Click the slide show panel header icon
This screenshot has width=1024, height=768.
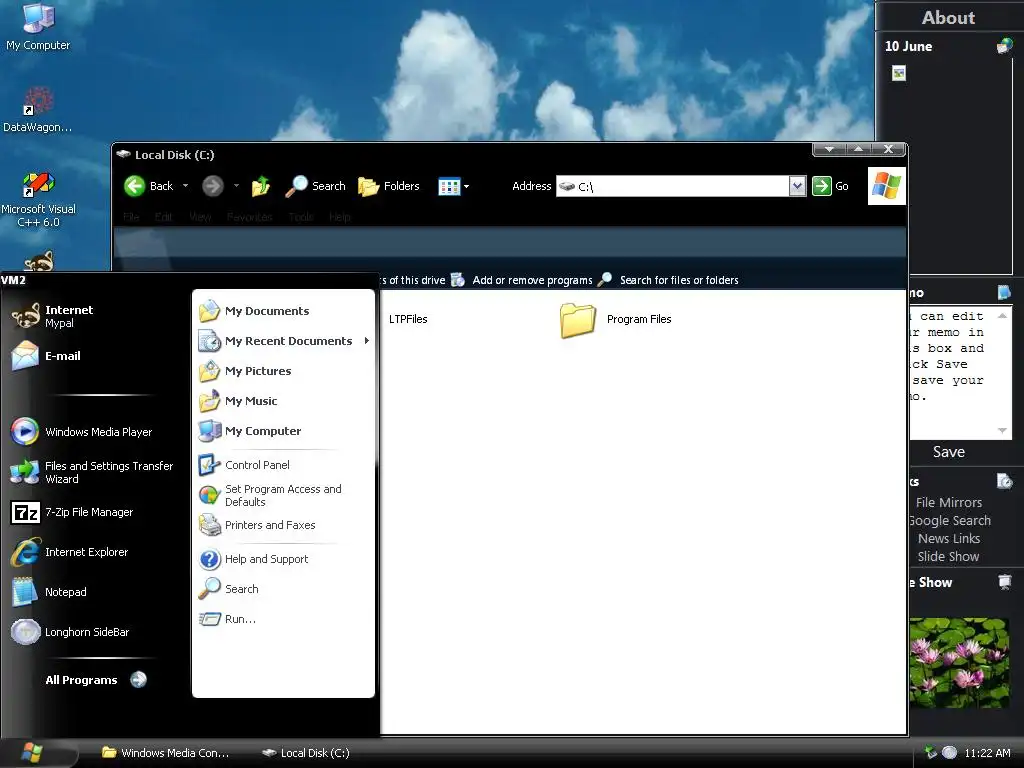pos(1004,581)
